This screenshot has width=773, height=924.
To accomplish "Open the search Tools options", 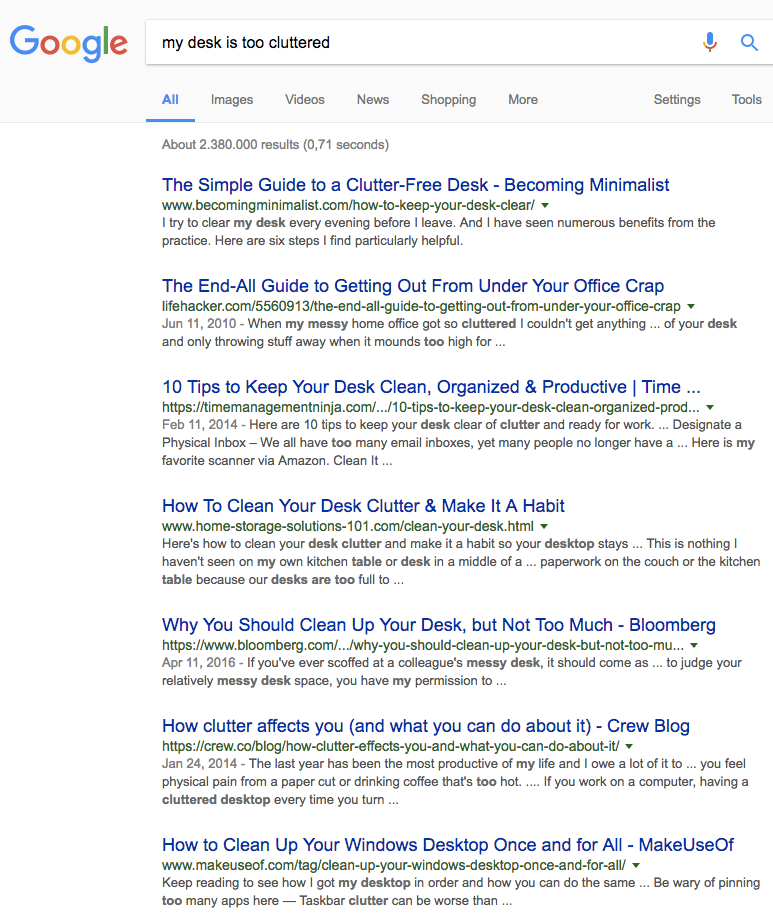I will click(x=746, y=100).
